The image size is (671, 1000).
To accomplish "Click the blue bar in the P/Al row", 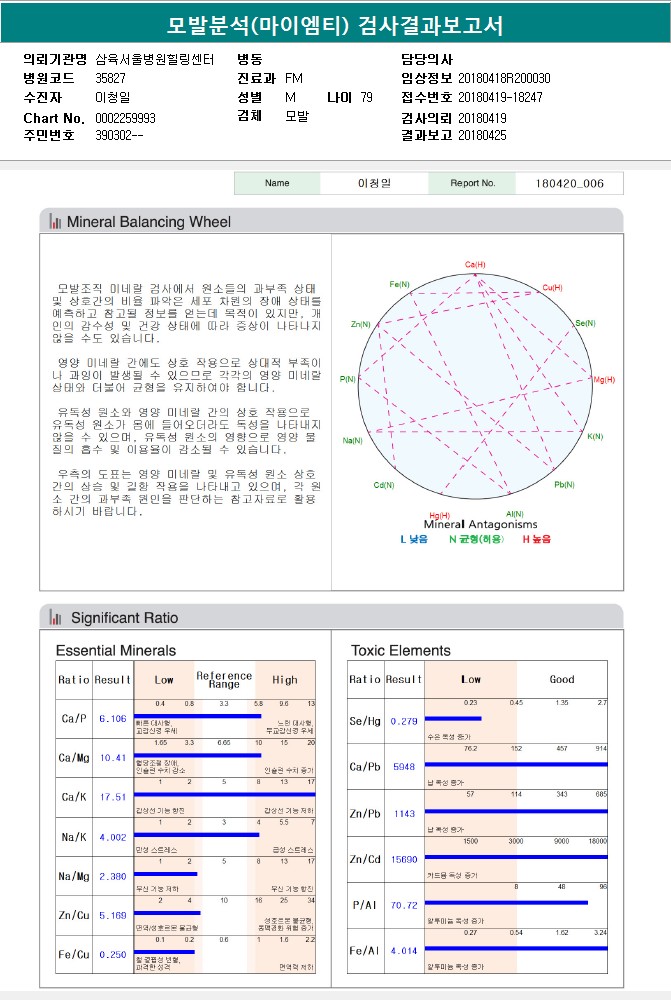I will [x=506, y=902].
